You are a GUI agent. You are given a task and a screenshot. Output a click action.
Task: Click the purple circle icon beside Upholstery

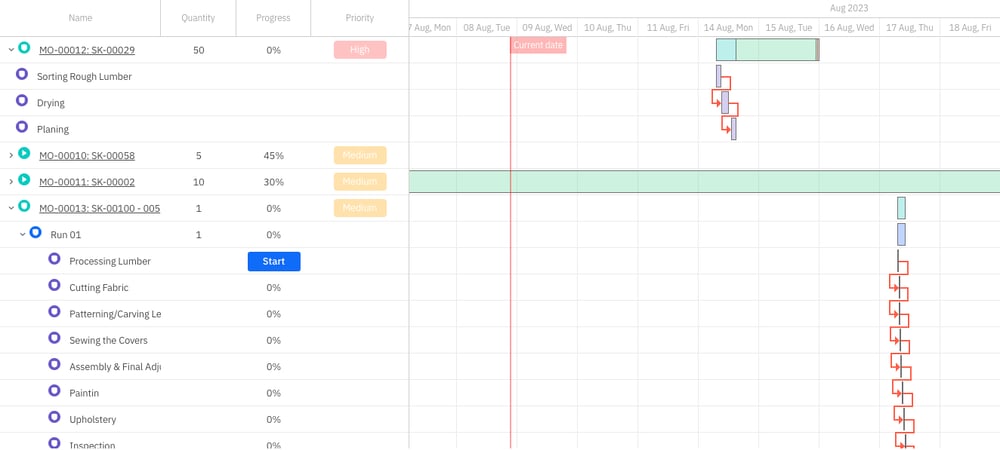55,418
